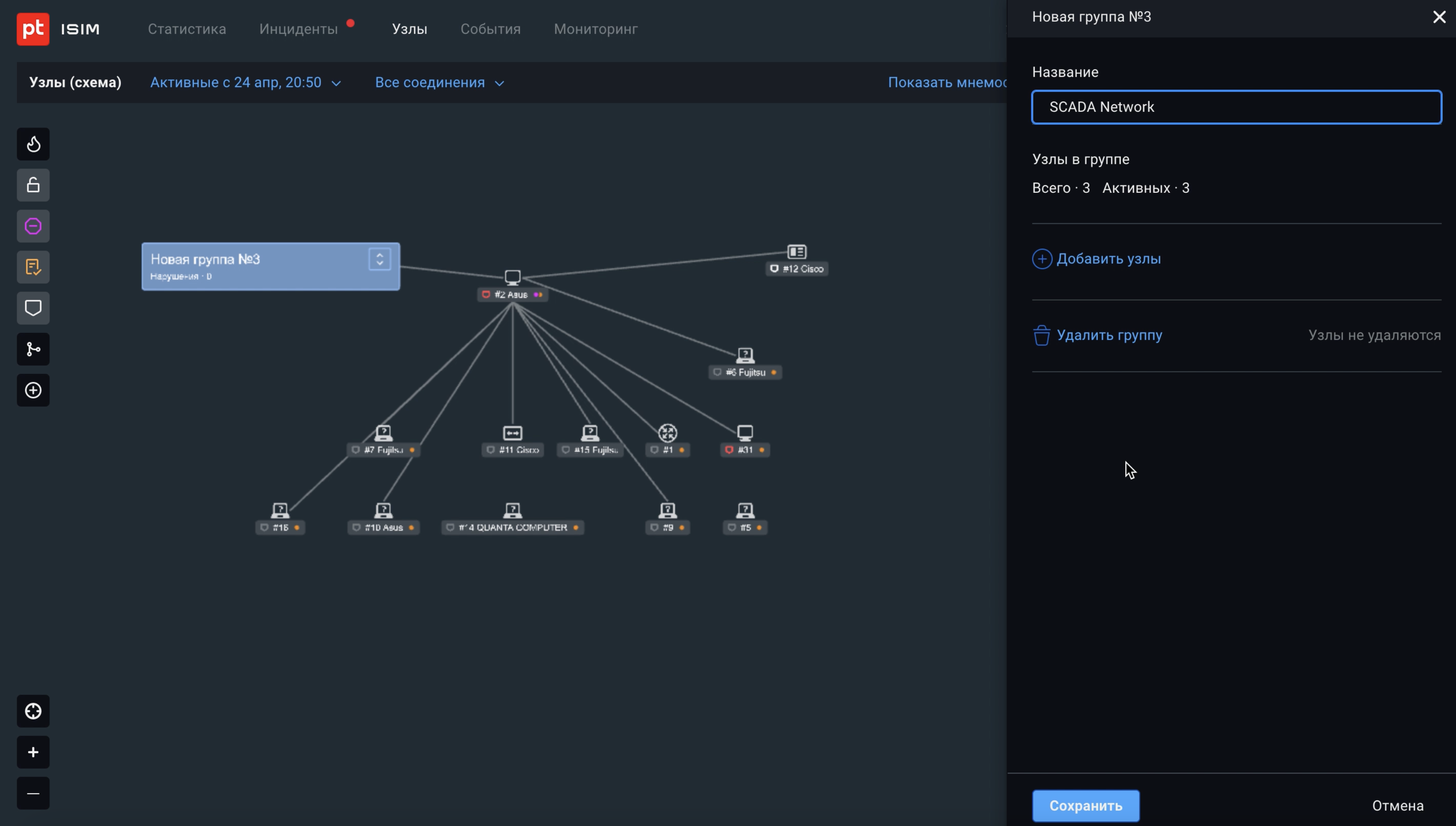Image resolution: width=1456 pixels, height=826 pixels.
Task: Expand the Новая группа №3 group box
Action: click(x=380, y=259)
